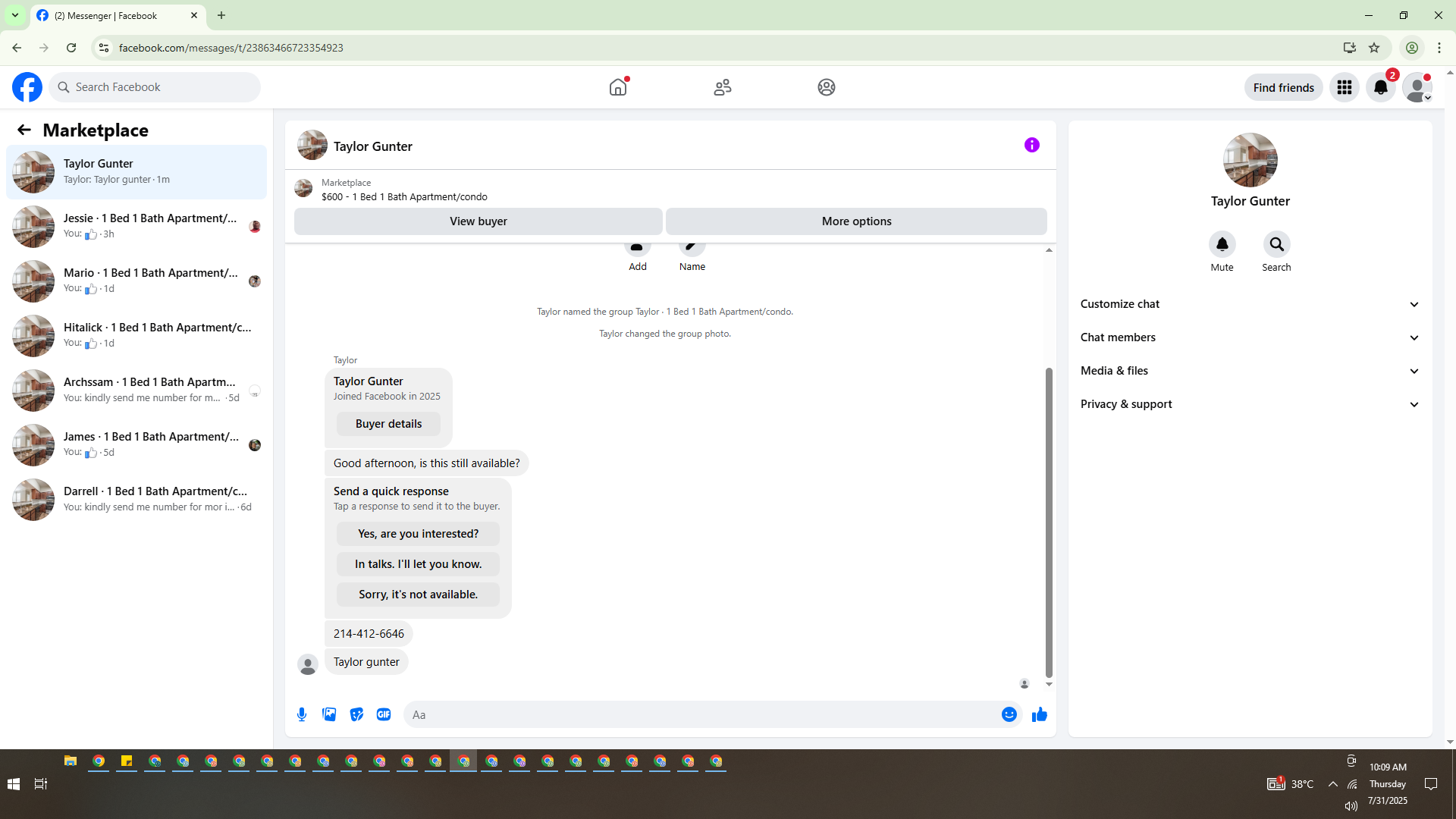Open Facebook notifications bell
This screenshot has height=819, width=1456.
1380,87
